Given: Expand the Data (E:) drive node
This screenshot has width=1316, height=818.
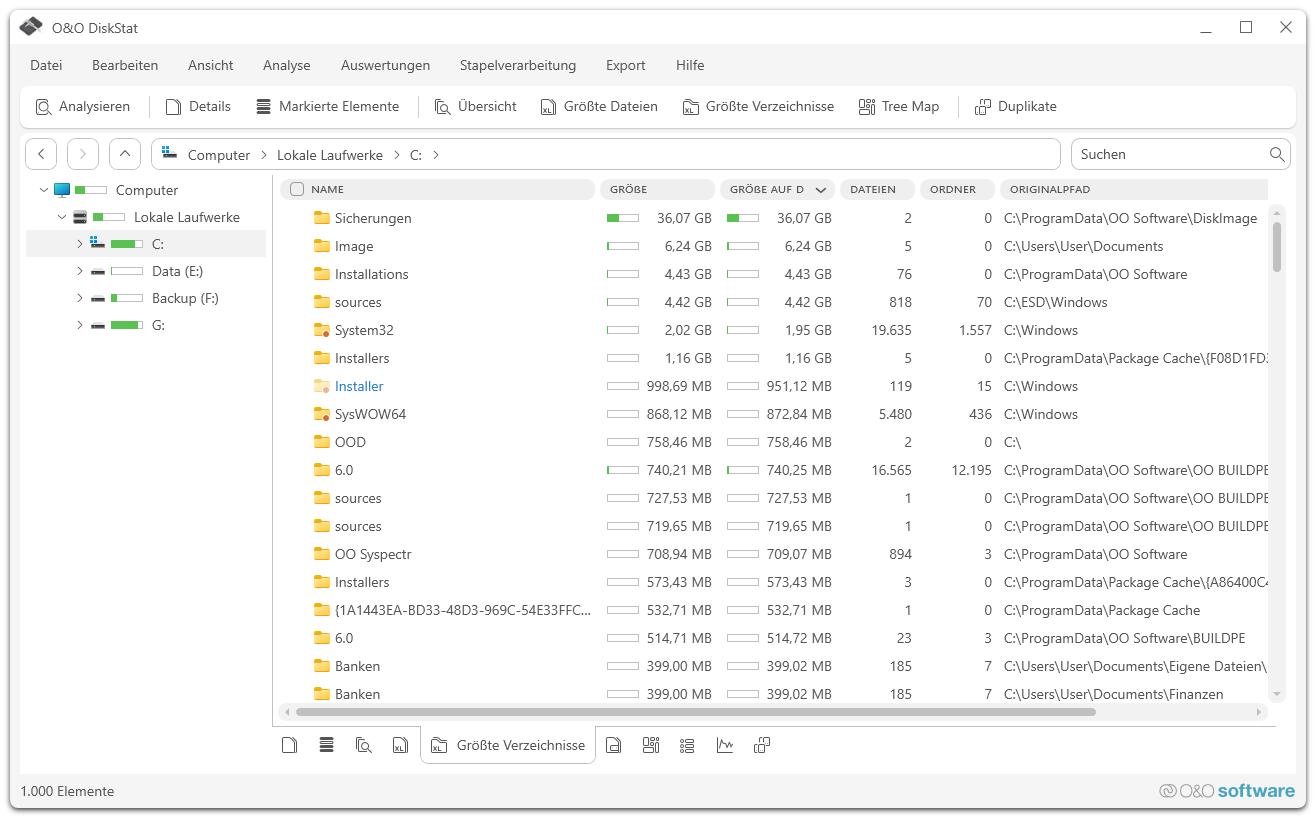Looking at the screenshot, I should (80, 271).
